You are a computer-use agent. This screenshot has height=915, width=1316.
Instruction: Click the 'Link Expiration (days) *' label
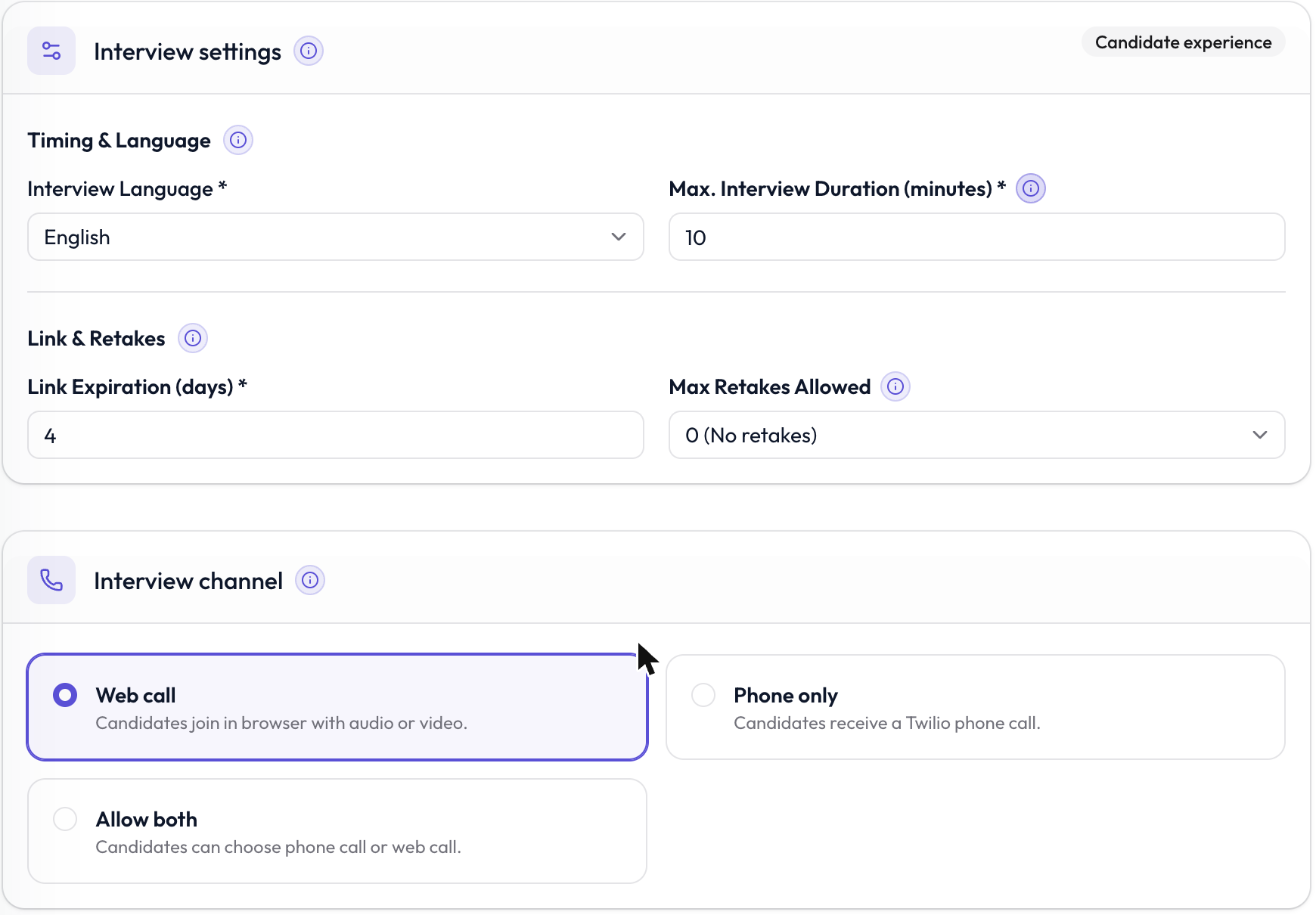coord(137,387)
